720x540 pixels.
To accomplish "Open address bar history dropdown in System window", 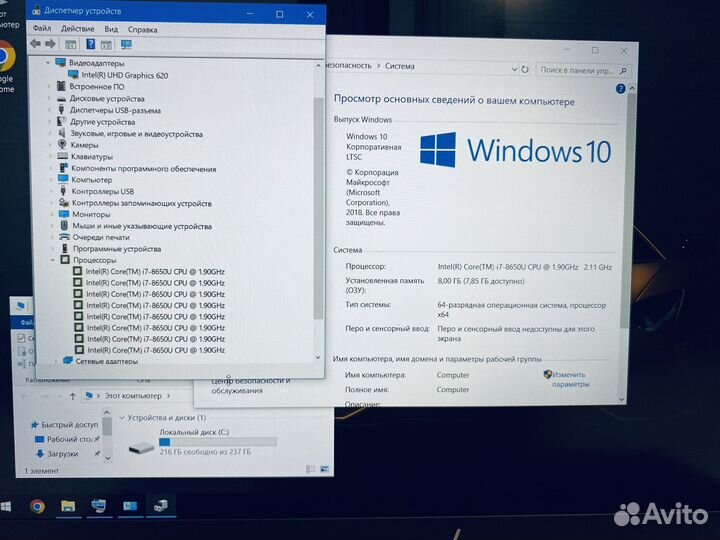I will (514, 69).
